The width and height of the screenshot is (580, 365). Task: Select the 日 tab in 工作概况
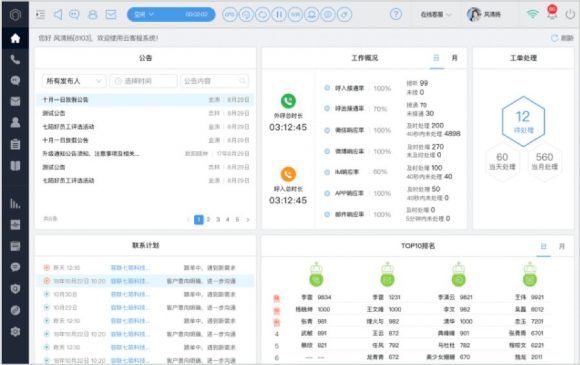pos(436,58)
